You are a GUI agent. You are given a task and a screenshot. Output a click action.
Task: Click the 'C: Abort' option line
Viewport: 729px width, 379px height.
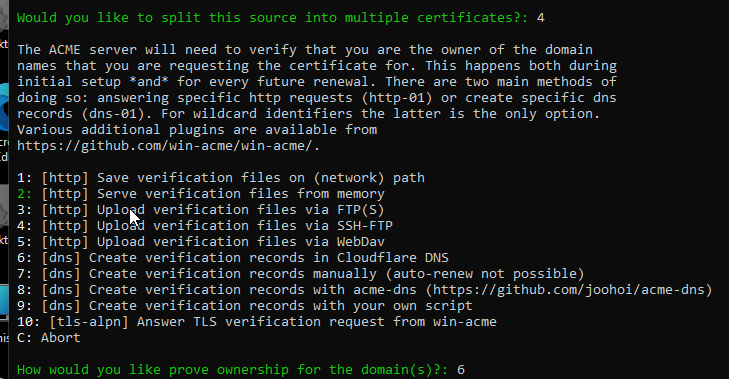(x=49, y=338)
